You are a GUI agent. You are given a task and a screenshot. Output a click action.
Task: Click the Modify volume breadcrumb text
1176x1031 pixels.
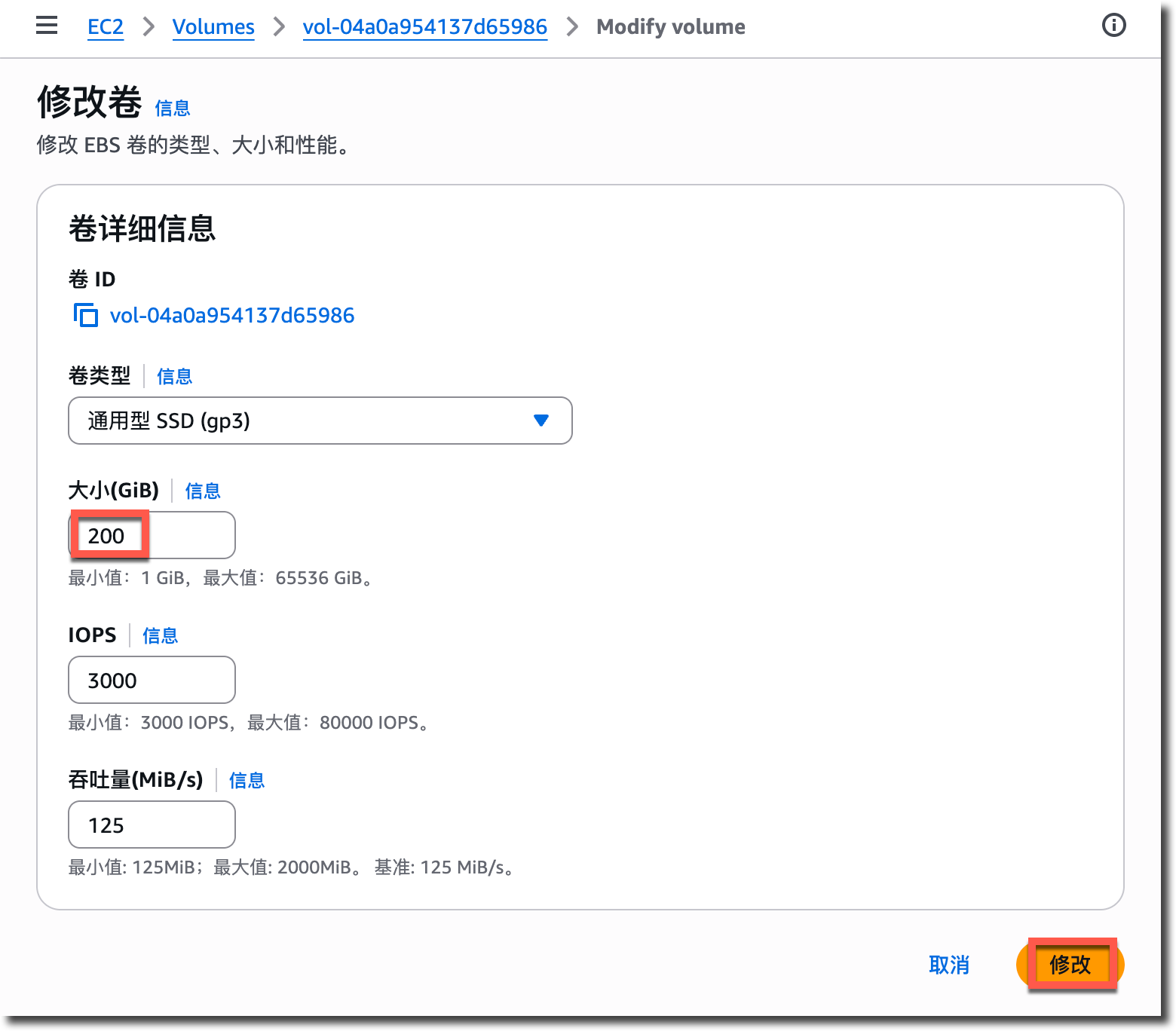pyautogui.click(x=670, y=27)
